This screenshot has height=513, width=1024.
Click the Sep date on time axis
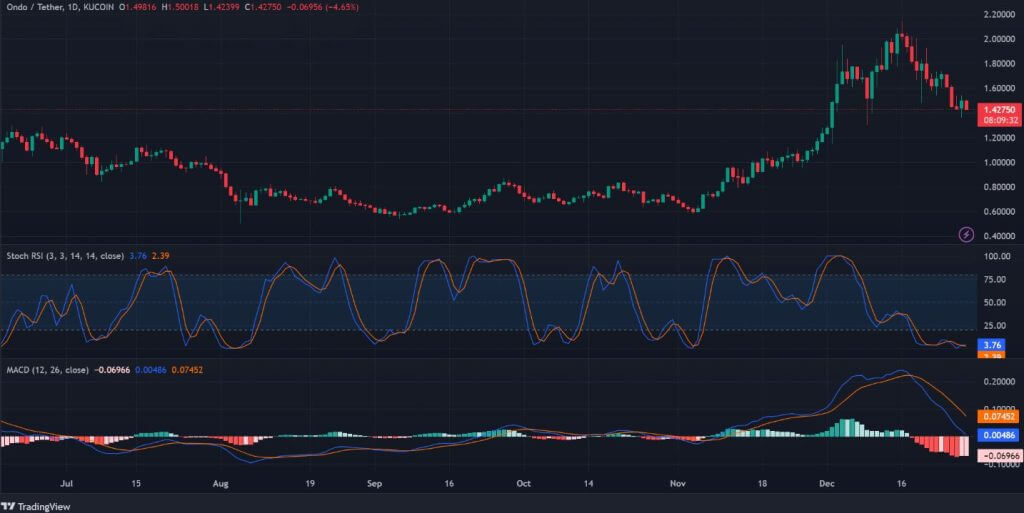click(374, 484)
